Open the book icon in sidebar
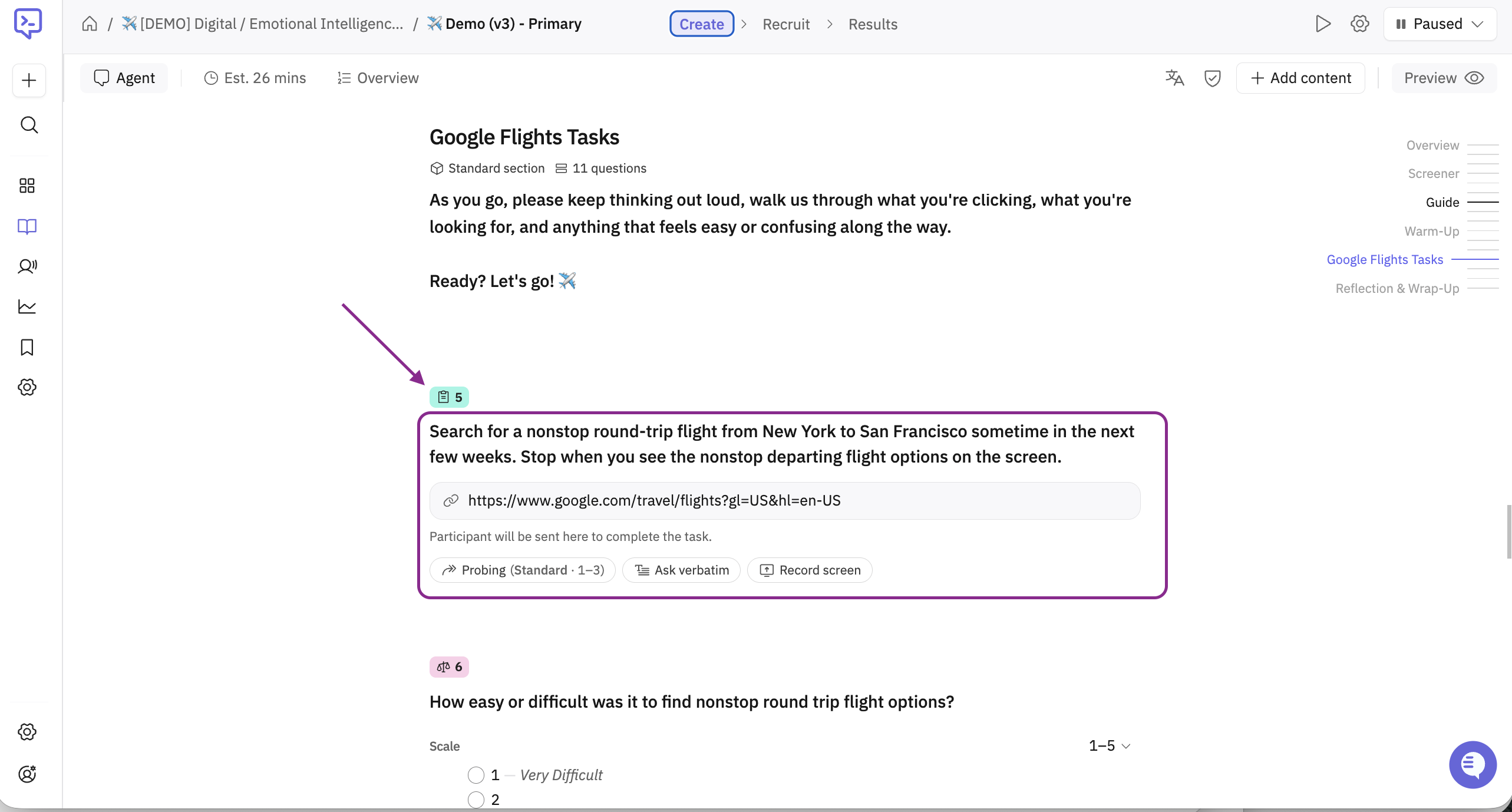1512x812 pixels. coord(27,226)
